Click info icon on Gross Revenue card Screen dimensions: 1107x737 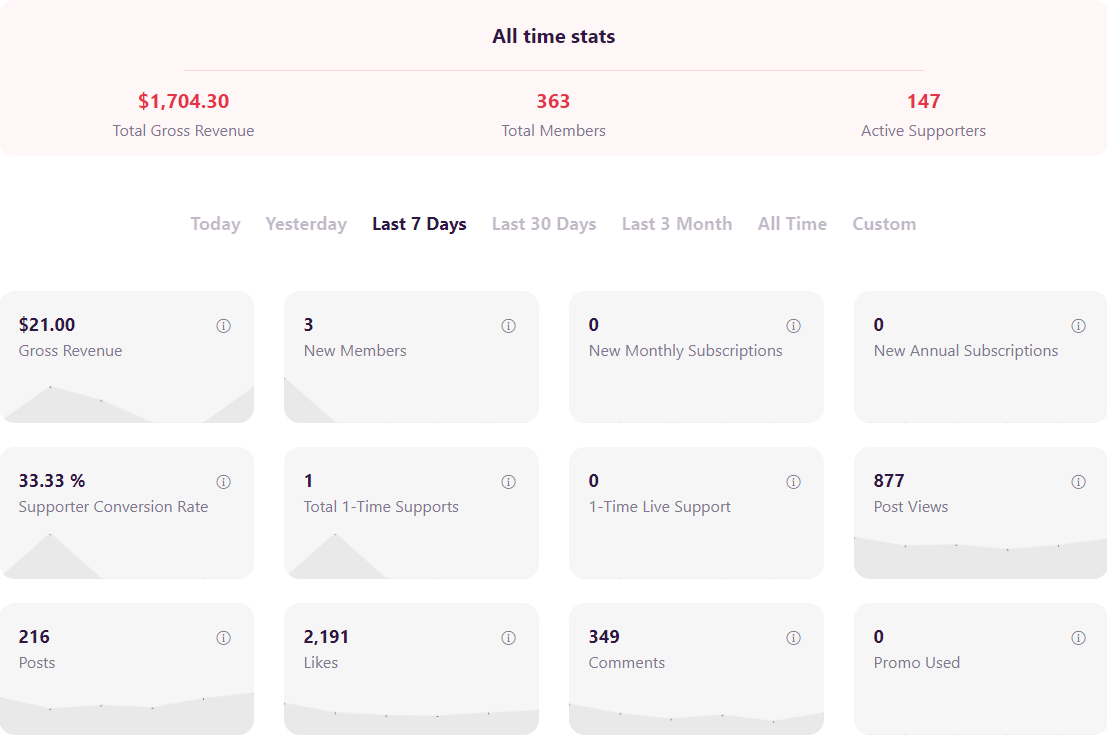[x=223, y=326]
